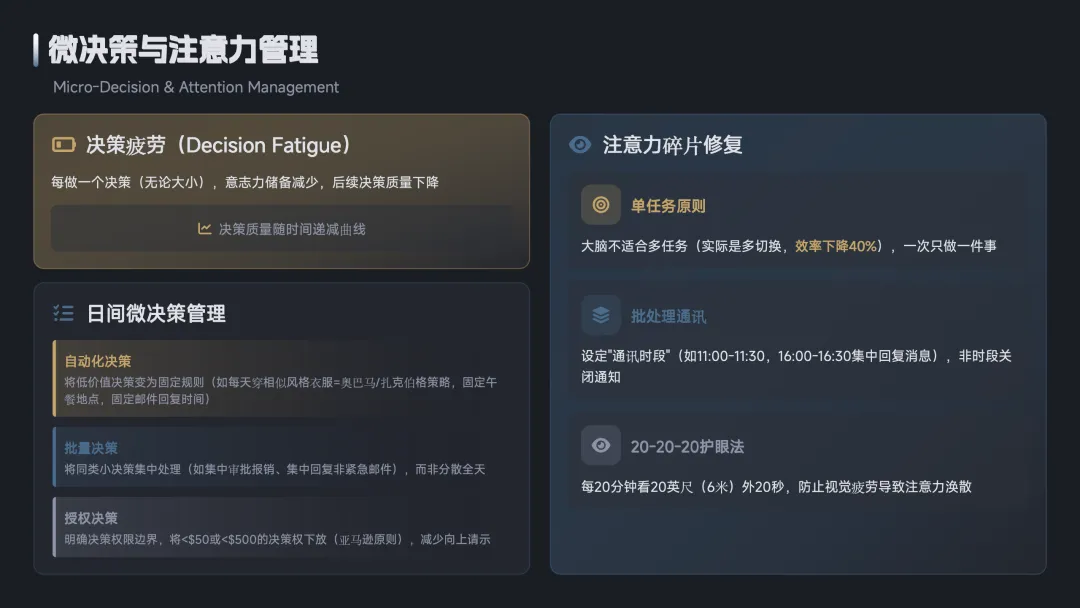Click the 决策疲劳 (Decision Fatigue) heading

coord(219,145)
